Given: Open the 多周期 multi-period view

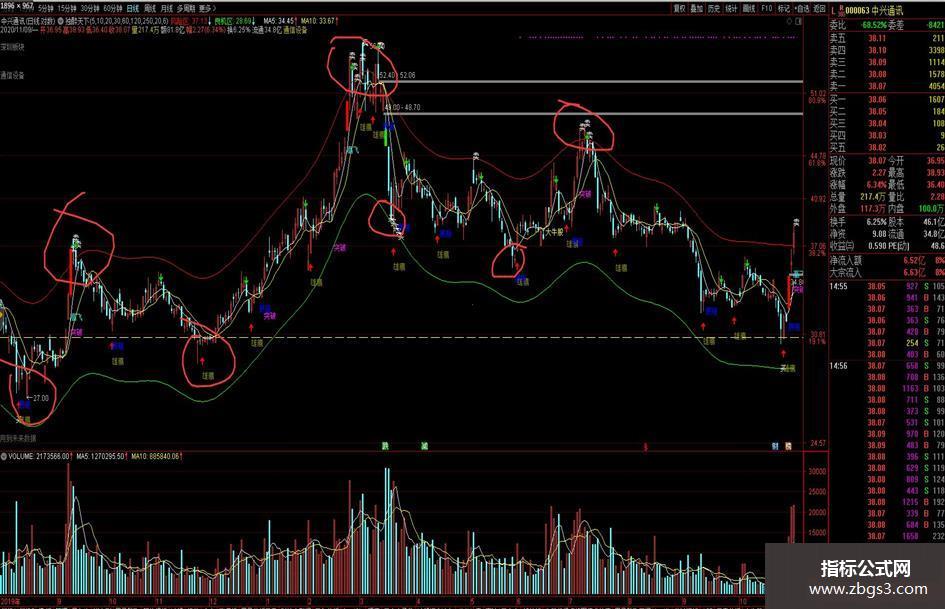Looking at the screenshot, I should pos(186,8).
